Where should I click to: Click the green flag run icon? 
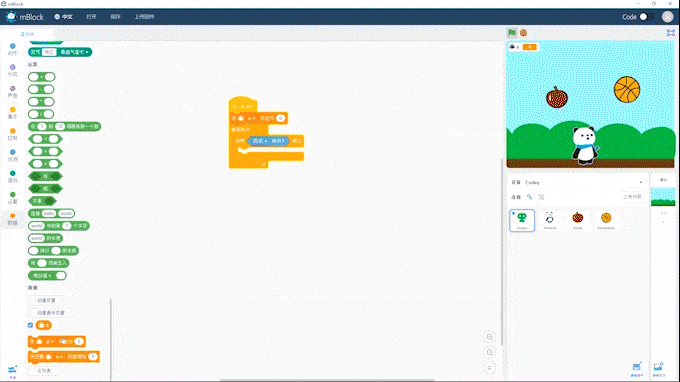[512, 33]
